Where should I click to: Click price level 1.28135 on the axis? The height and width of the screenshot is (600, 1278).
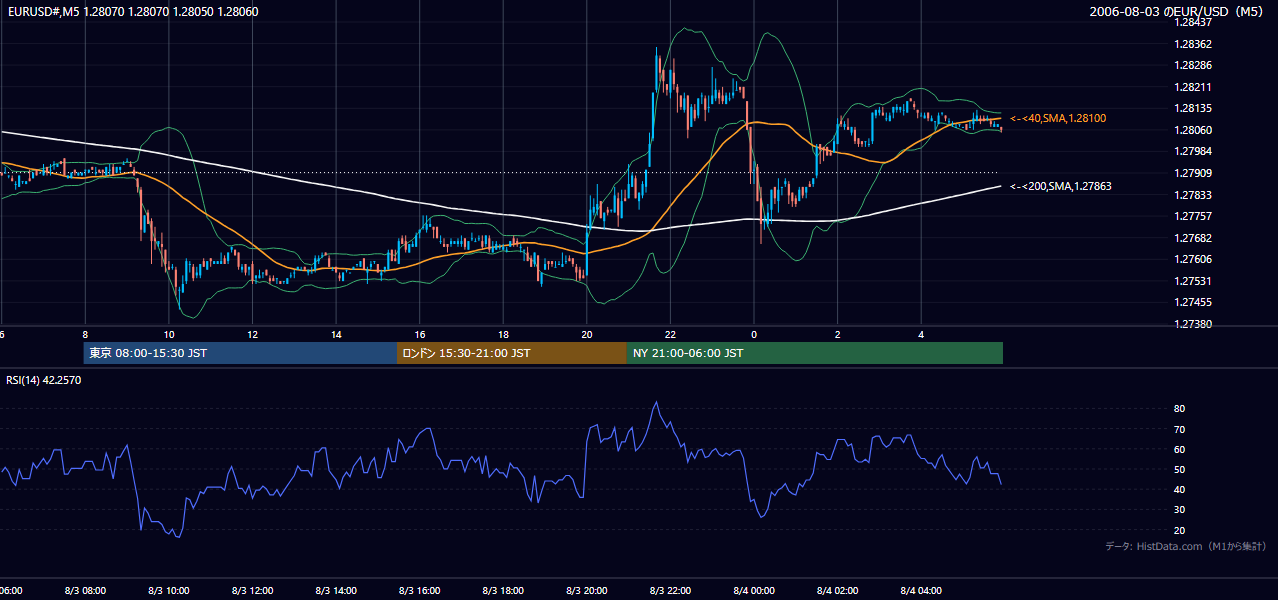1192,108
